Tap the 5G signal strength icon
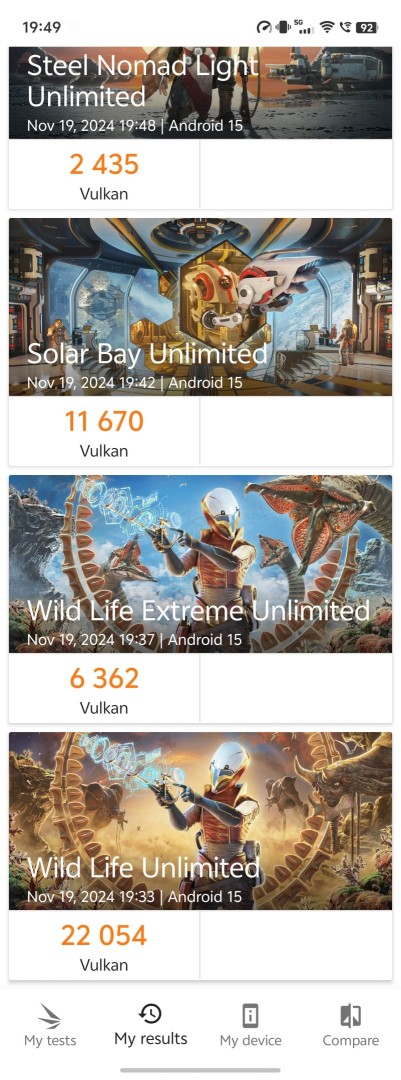The height and width of the screenshot is (1080, 401). pyautogui.click(x=304, y=27)
